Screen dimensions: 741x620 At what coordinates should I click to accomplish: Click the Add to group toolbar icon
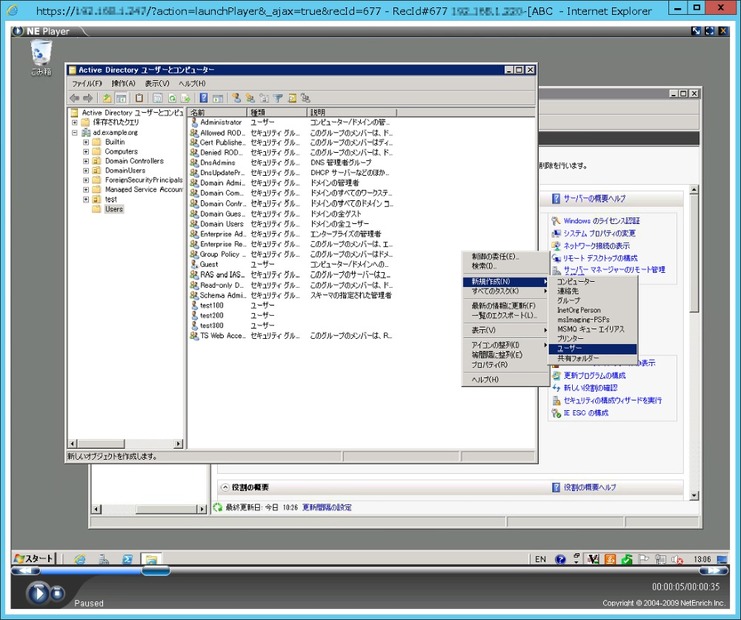(x=306, y=98)
